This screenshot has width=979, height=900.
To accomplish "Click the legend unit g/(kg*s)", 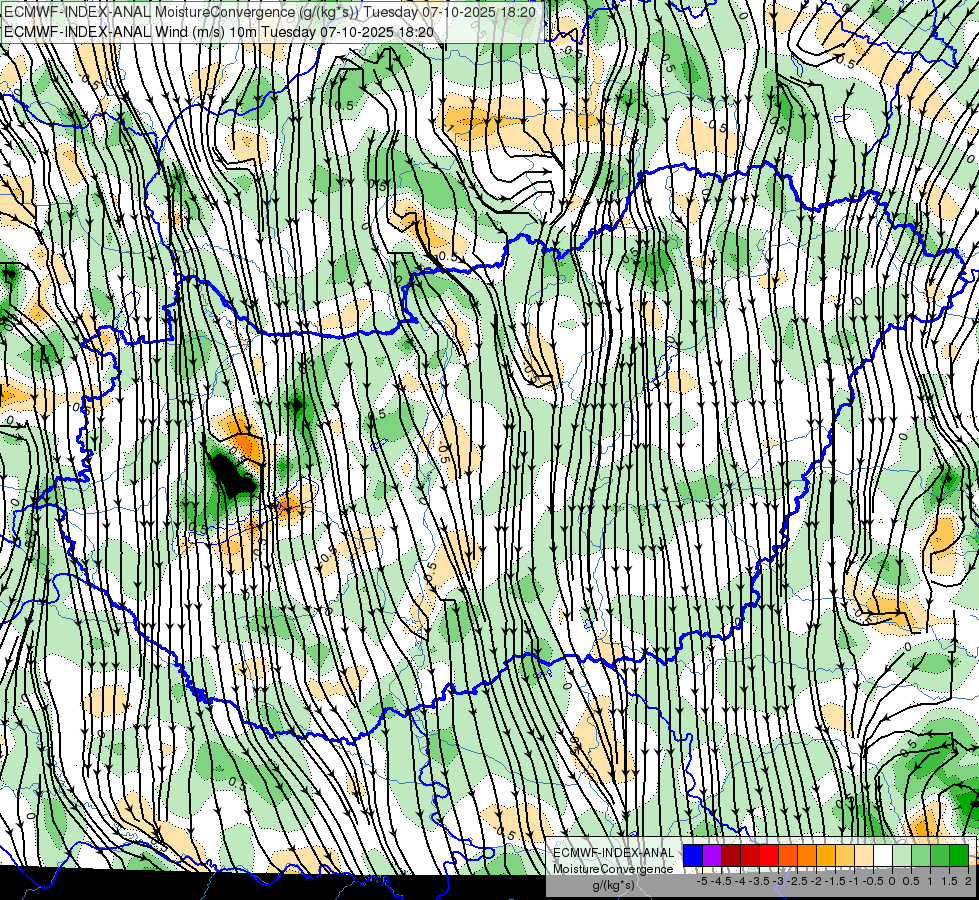I will [613, 885].
